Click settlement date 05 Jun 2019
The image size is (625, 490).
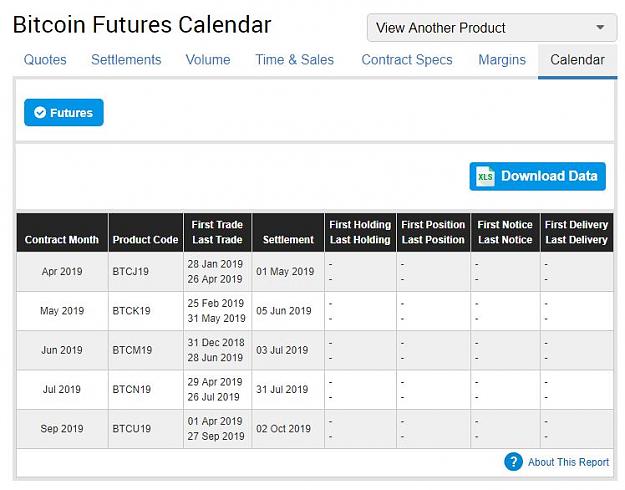(283, 311)
